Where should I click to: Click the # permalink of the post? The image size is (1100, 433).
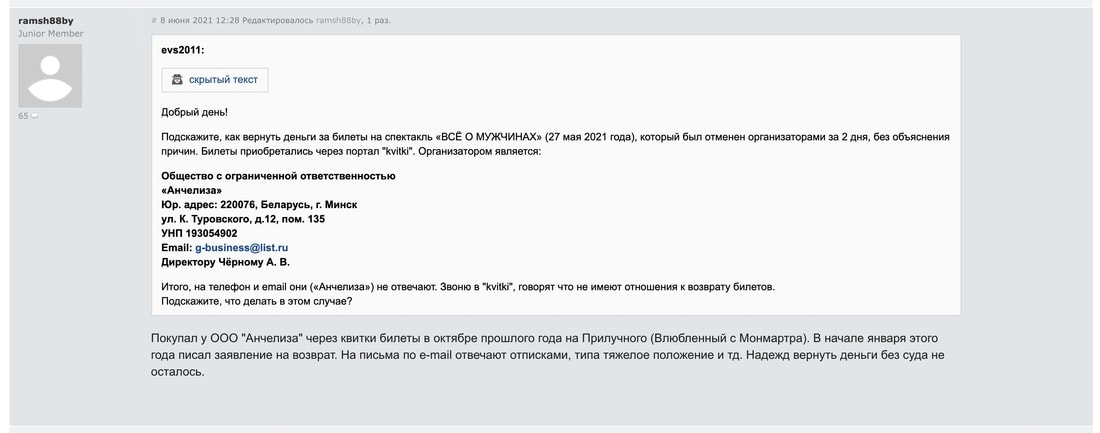(154, 20)
